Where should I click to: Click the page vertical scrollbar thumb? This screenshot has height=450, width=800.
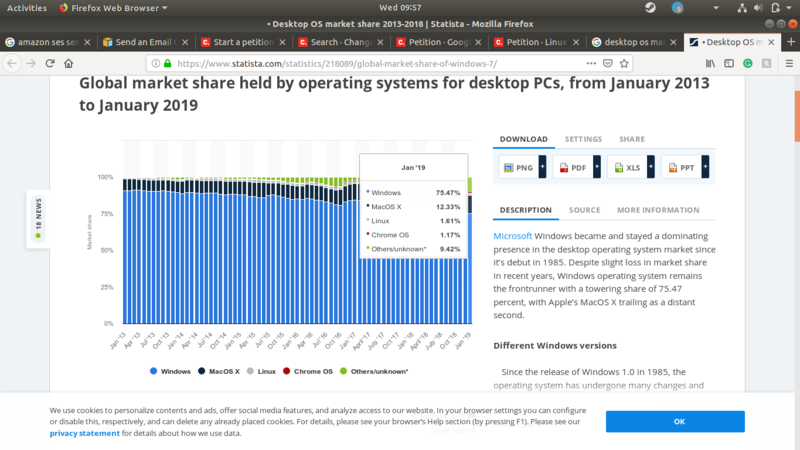[797, 116]
